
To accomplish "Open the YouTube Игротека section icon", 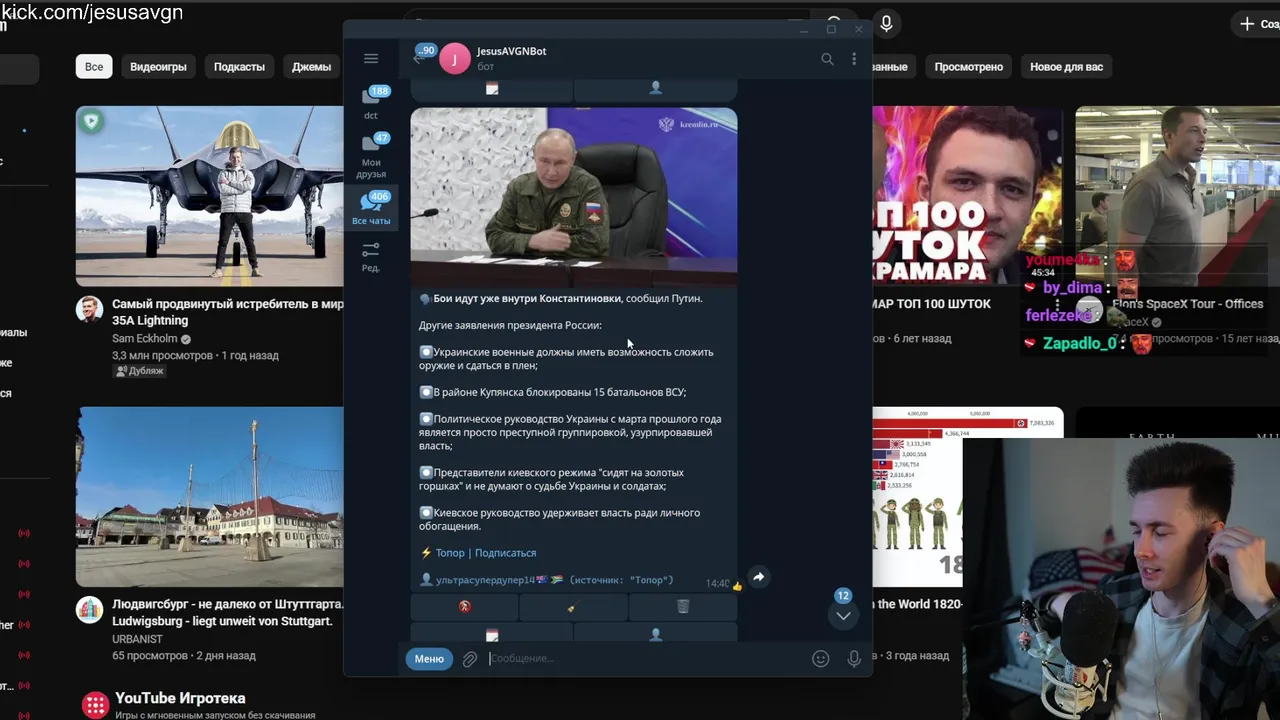I will [x=95, y=705].
